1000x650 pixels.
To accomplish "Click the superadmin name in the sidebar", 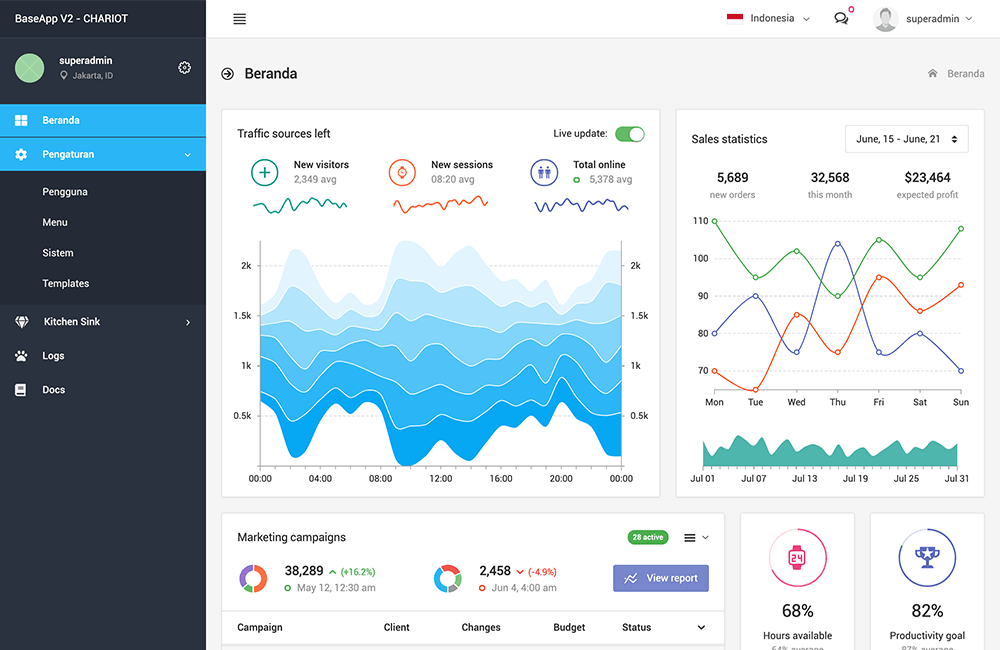I will point(85,61).
